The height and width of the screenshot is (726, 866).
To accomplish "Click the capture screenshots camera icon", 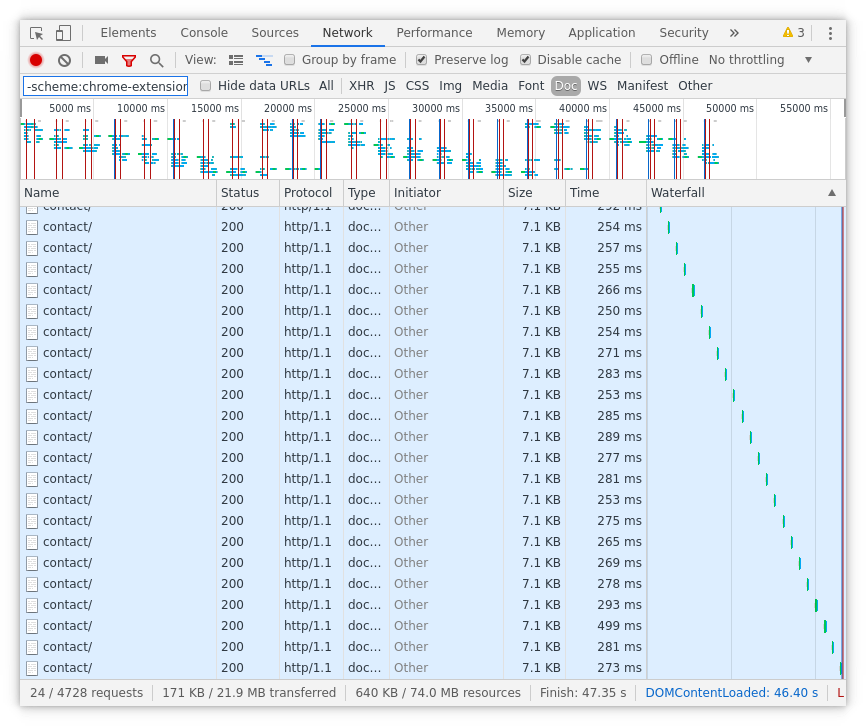I will 101,60.
